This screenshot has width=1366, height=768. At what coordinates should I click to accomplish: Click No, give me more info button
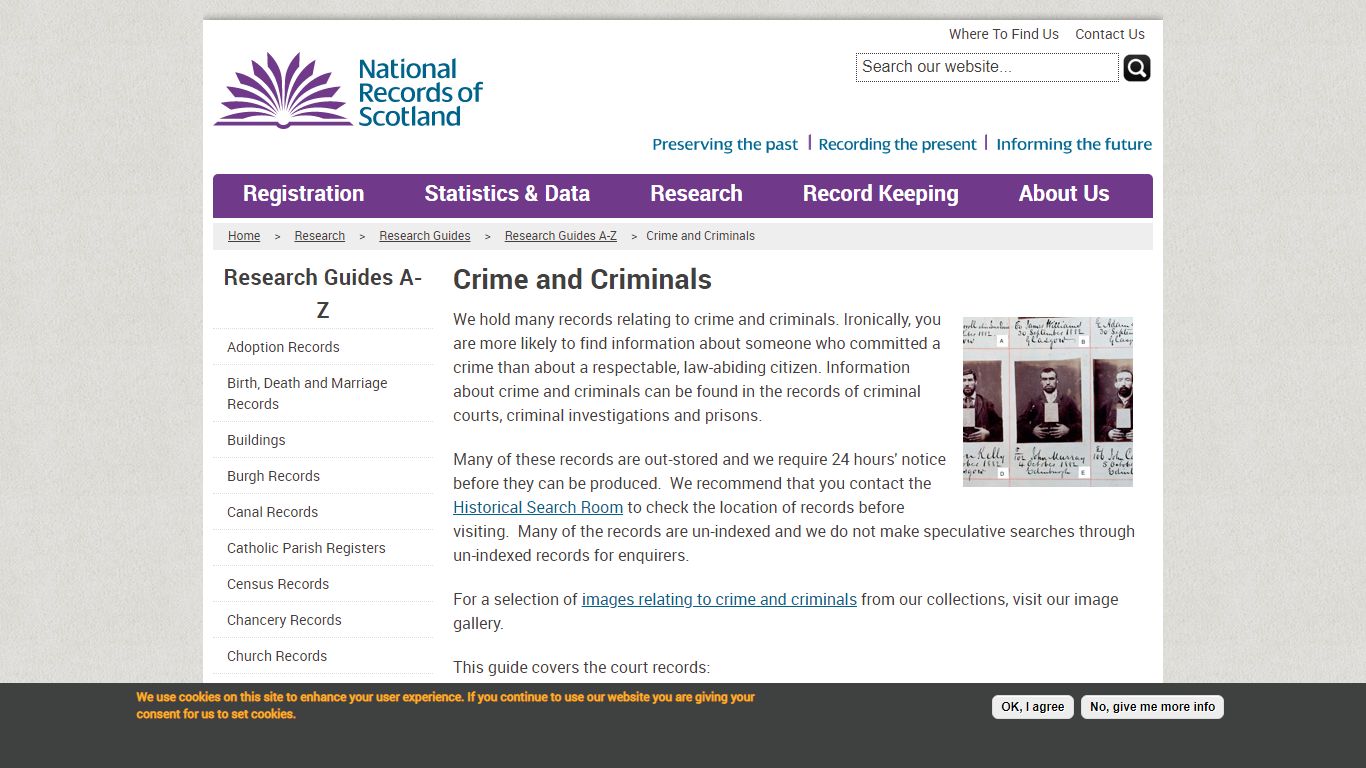(1152, 707)
